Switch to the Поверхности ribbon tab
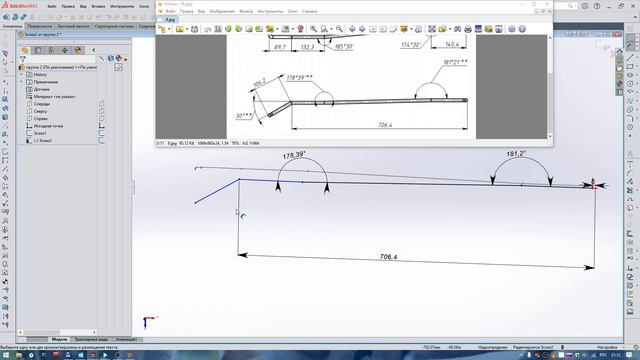The height and width of the screenshot is (360, 640). (x=40, y=26)
